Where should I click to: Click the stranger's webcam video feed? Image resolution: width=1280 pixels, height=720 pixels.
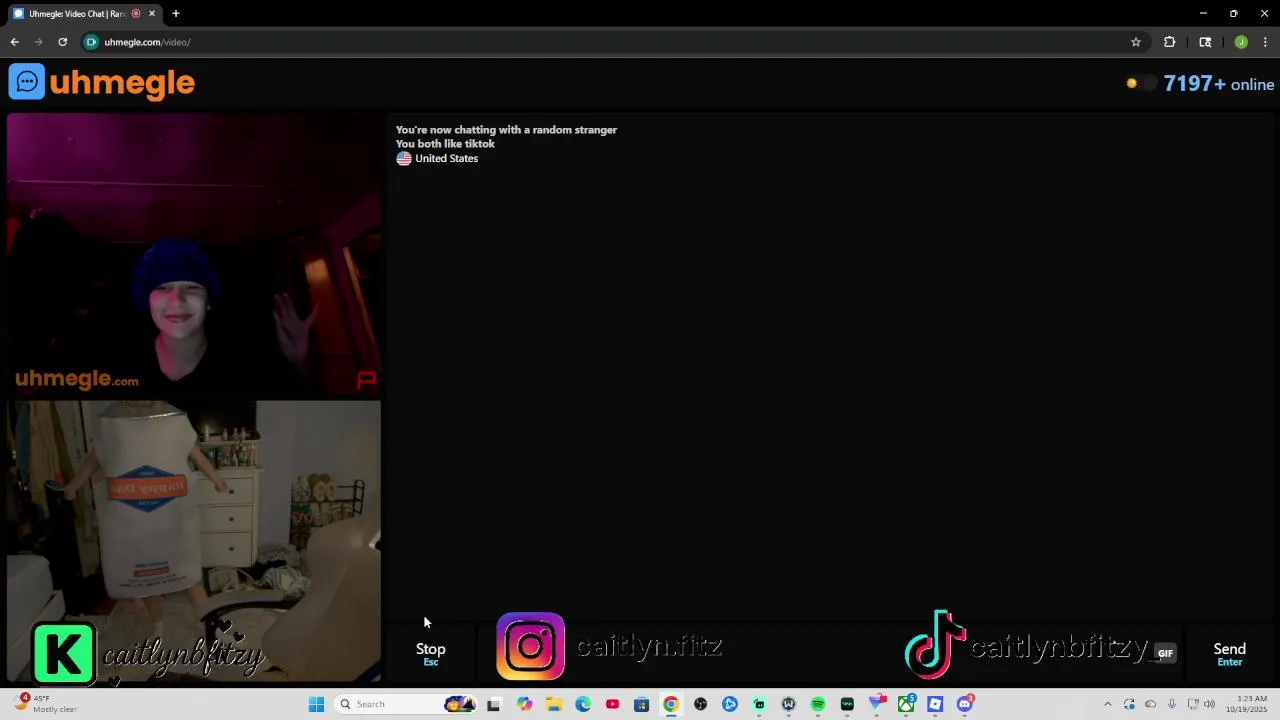click(194, 255)
